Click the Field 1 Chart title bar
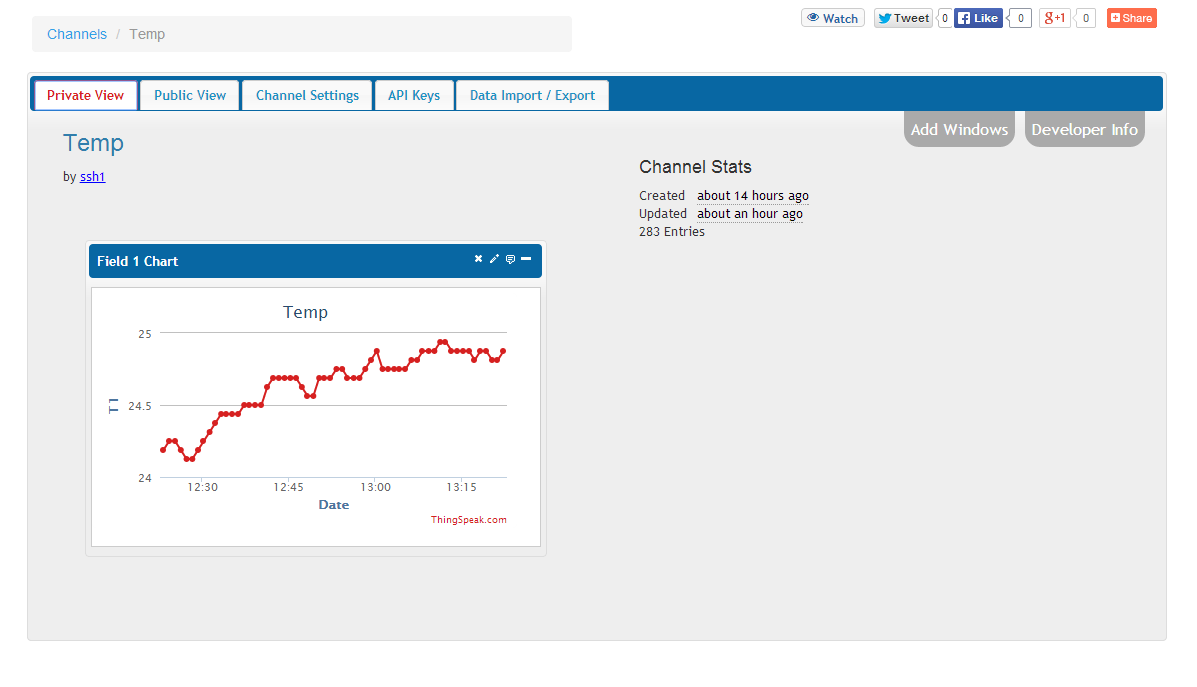 (x=315, y=261)
